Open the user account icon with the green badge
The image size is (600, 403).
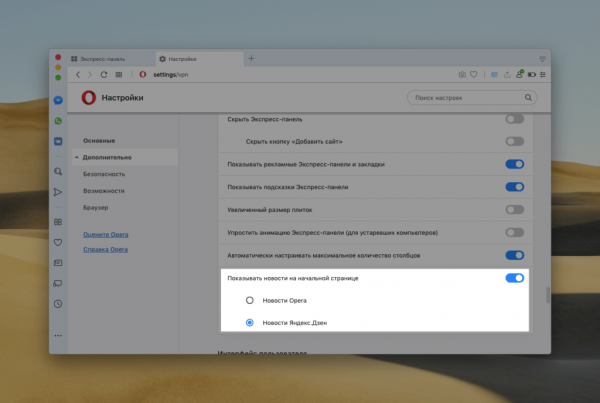point(519,74)
